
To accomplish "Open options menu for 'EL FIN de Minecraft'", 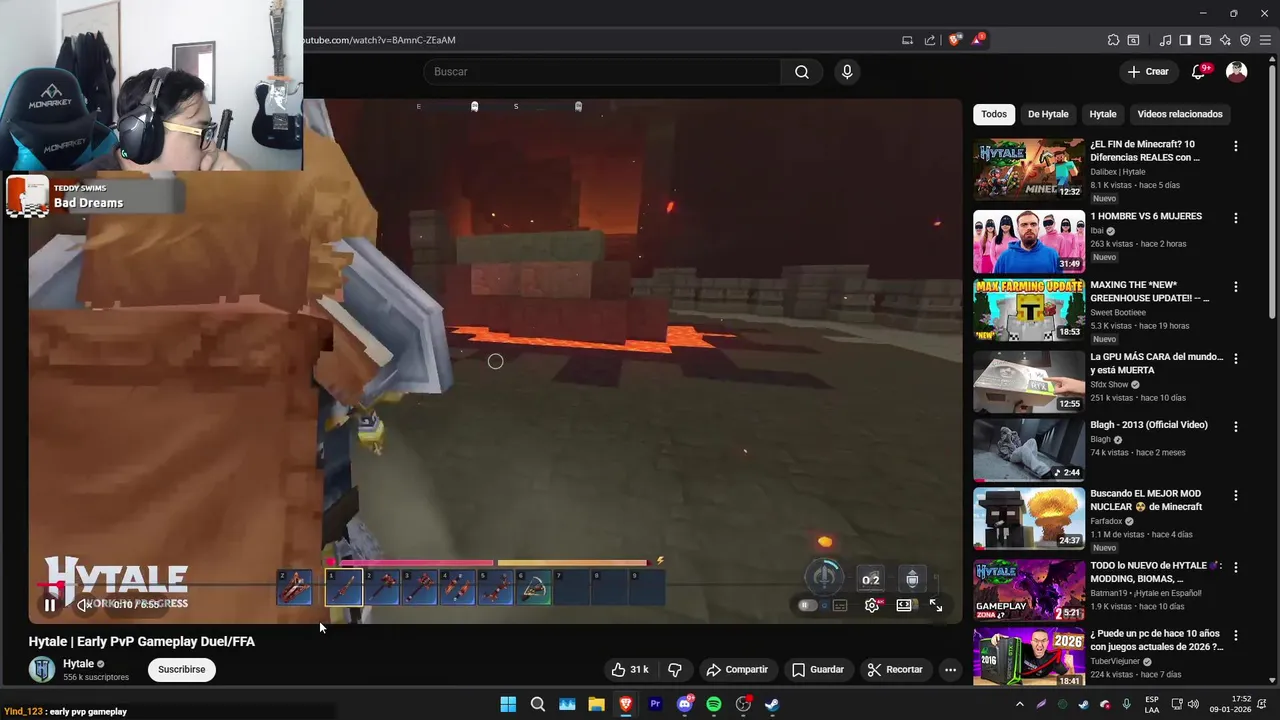I will click(x=1236, y=146).
